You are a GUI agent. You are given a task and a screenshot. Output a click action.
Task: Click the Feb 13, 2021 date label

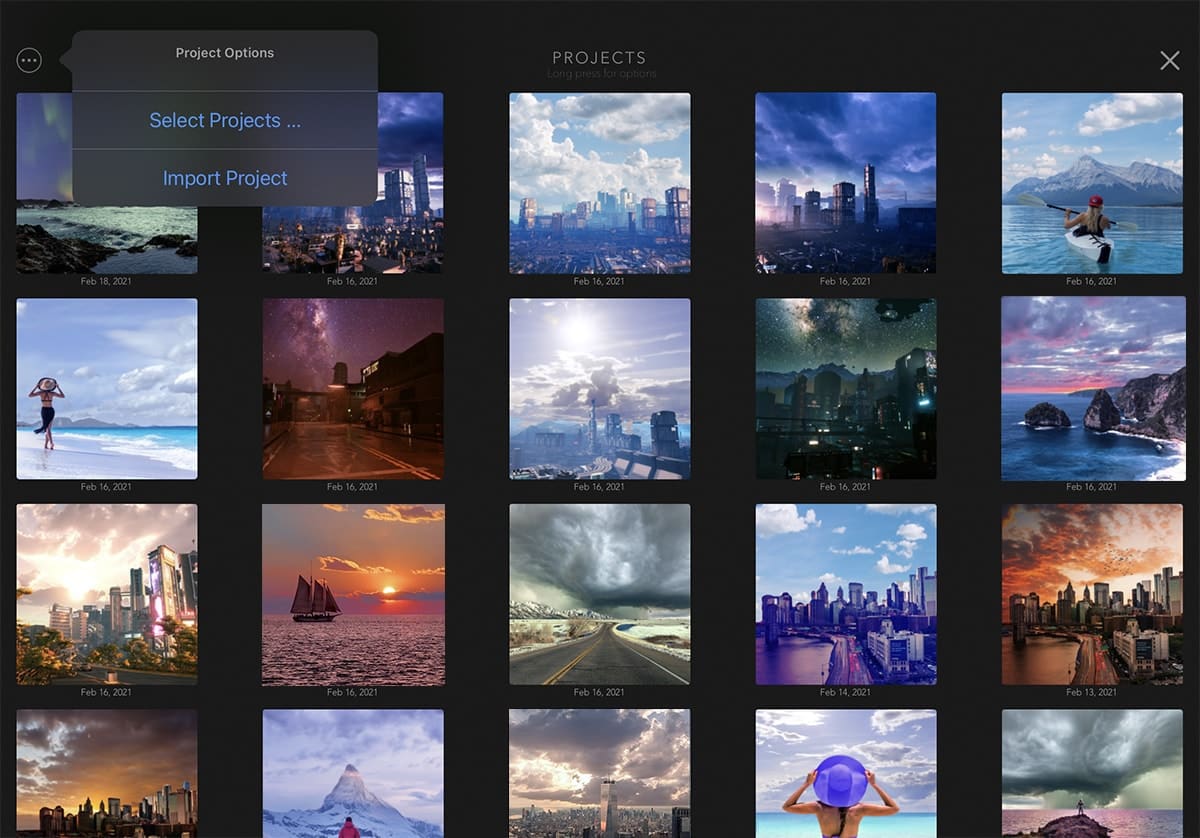pos(1092,693)
